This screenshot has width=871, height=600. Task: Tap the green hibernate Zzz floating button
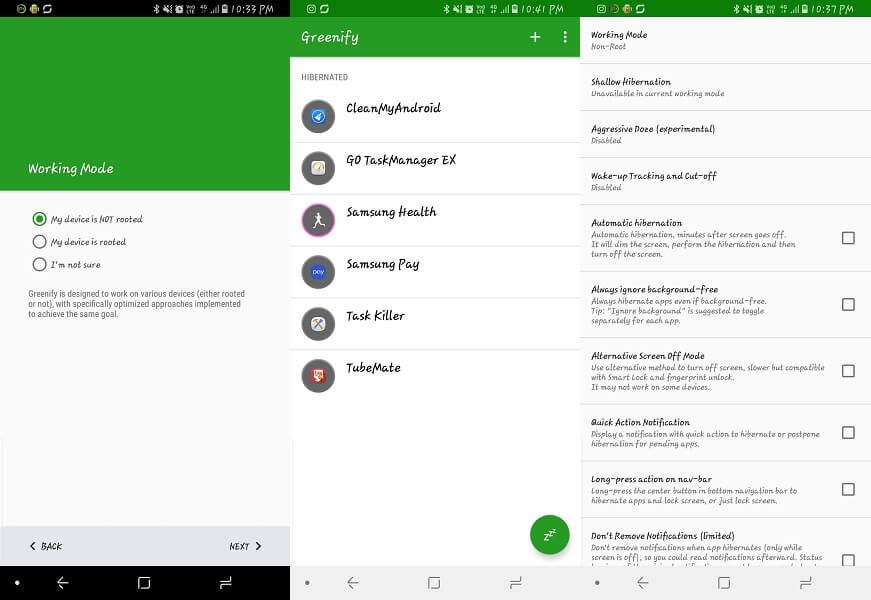549,535
